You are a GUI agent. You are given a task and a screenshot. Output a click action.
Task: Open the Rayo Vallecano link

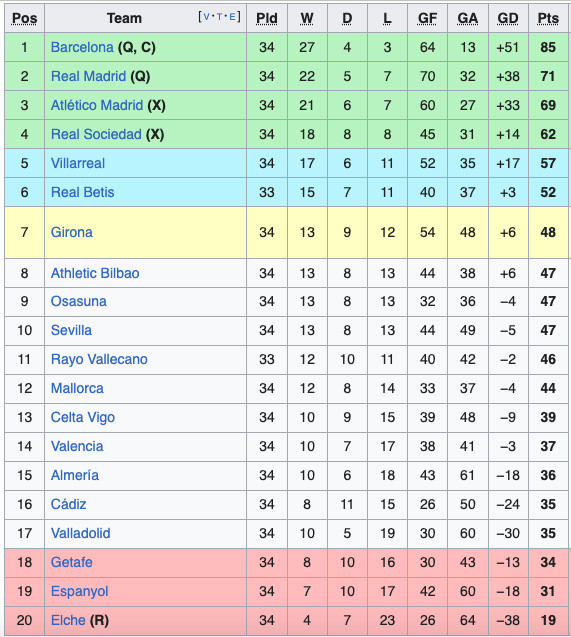pos(99,359)
